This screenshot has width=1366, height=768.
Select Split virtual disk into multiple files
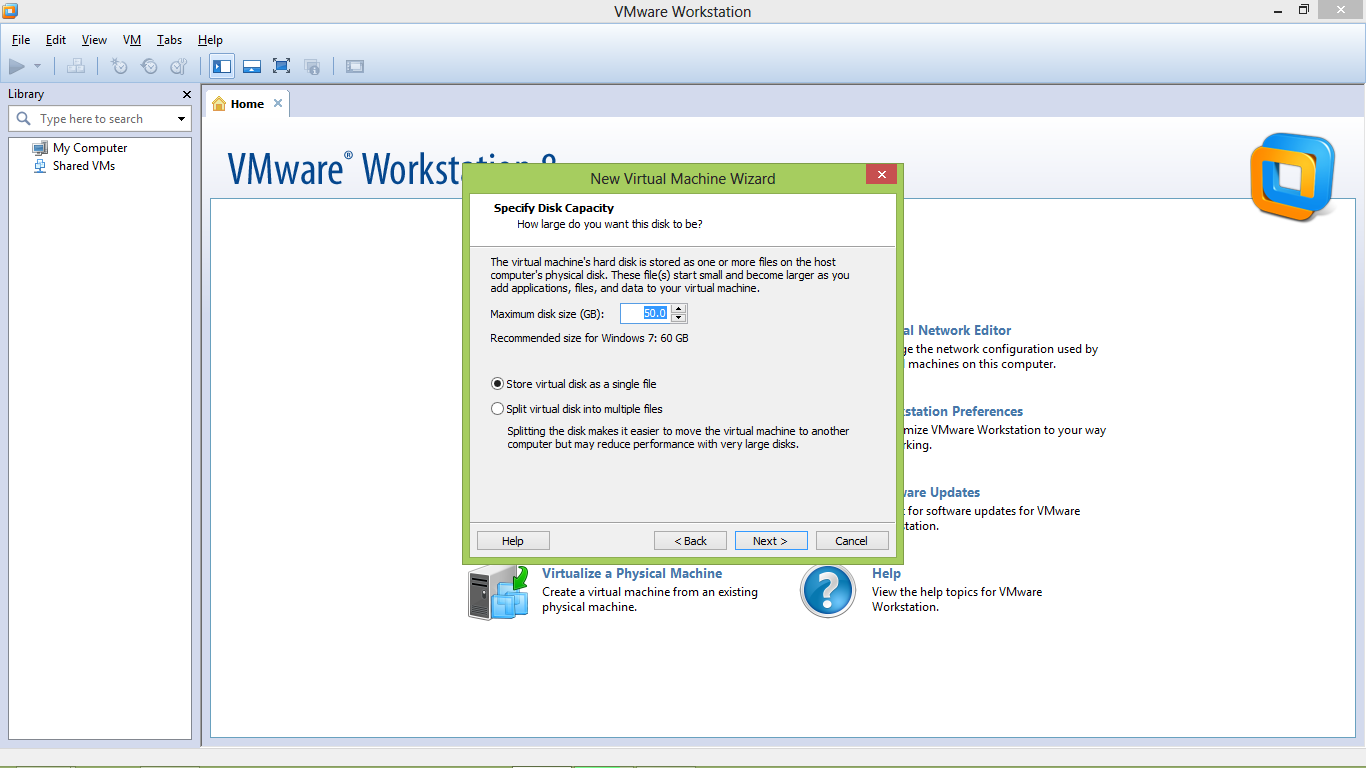(497, 408)
